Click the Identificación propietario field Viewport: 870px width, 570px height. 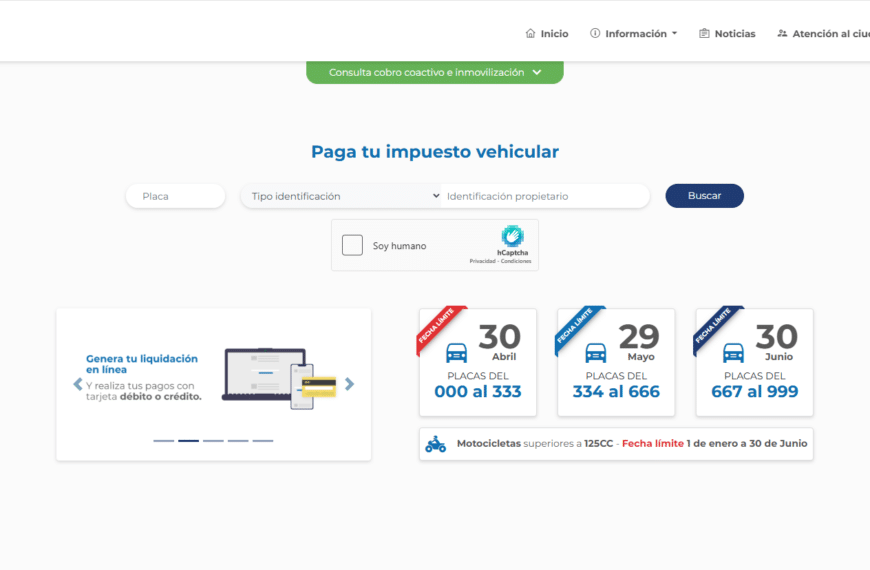click(x=545, y=196)
